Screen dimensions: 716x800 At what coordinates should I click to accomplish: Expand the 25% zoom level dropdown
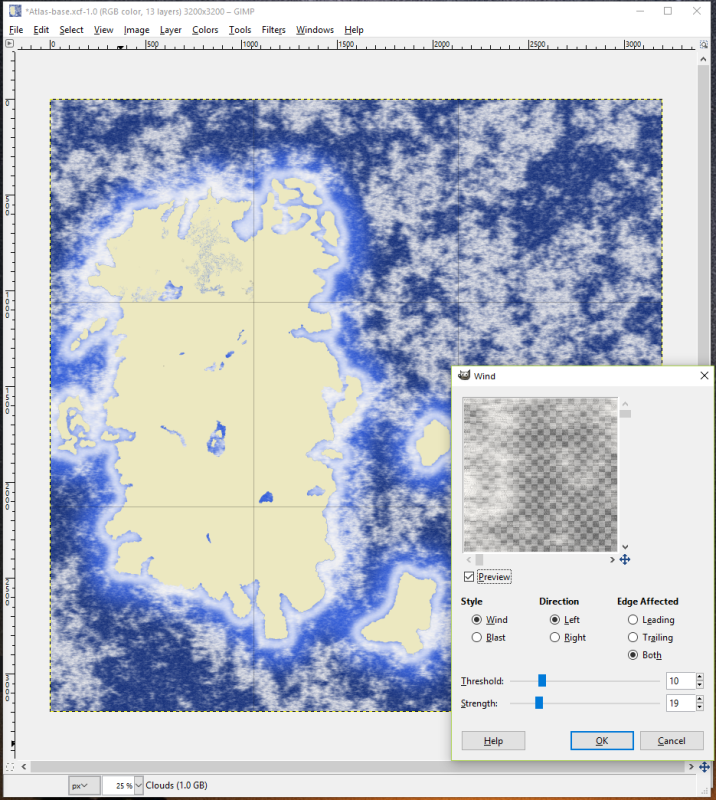tap(138, 786)
